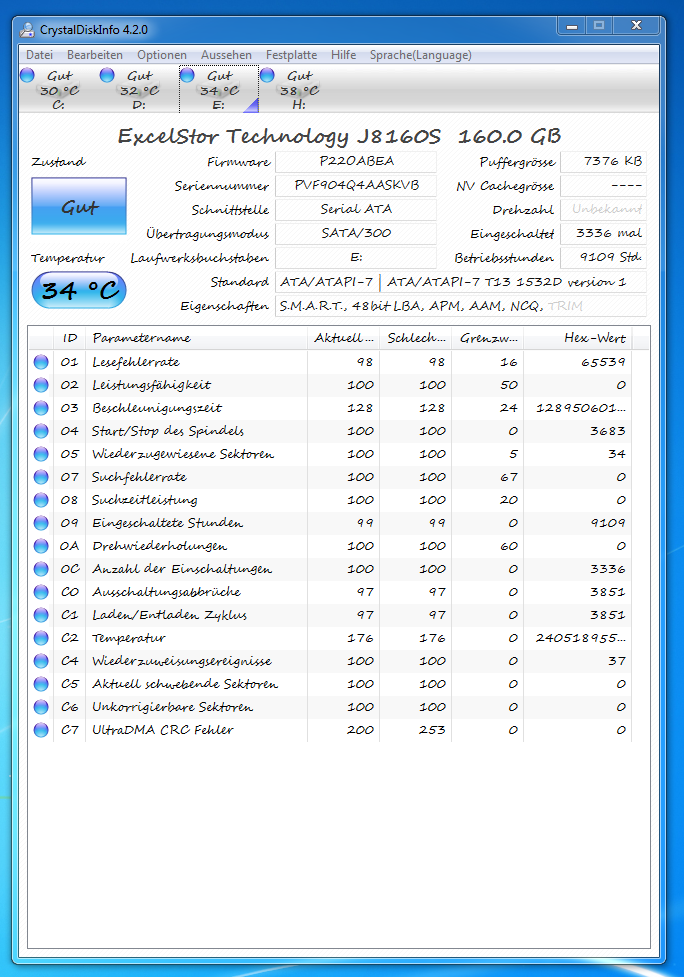Click the blue Gut health status button
684x977 pixels.
coord(79,206)
